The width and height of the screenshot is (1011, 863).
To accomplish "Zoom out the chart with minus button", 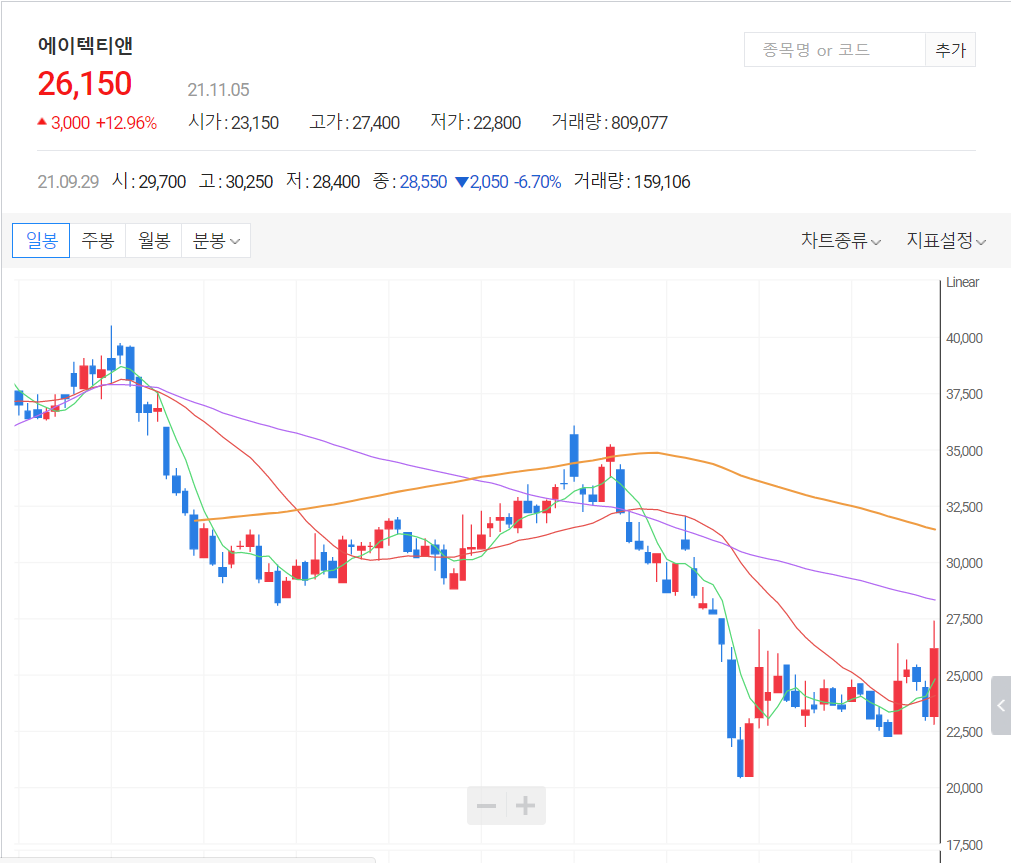I will [x=487, y=806].
